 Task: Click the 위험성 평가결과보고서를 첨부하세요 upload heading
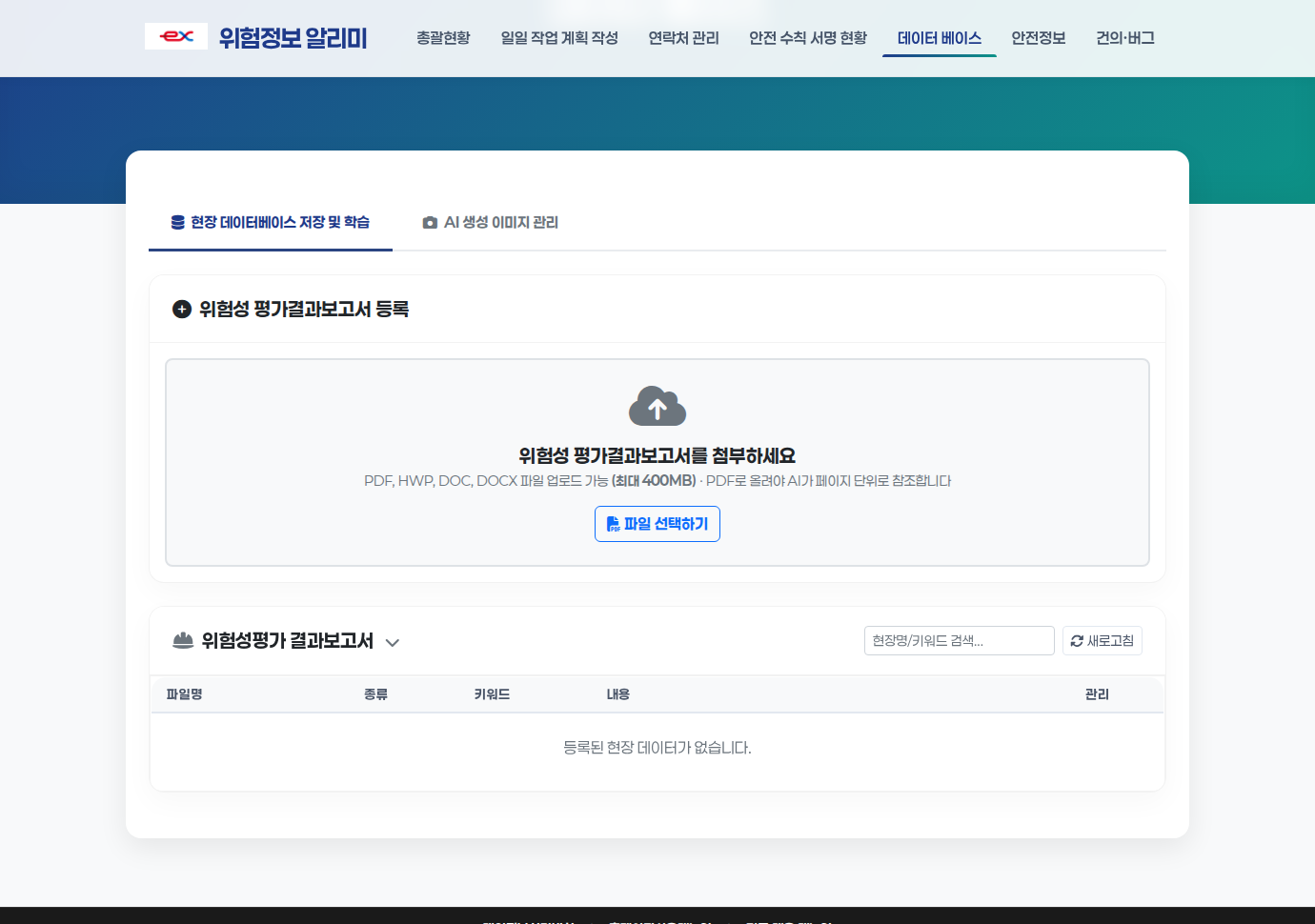click(x=657, y=455)
